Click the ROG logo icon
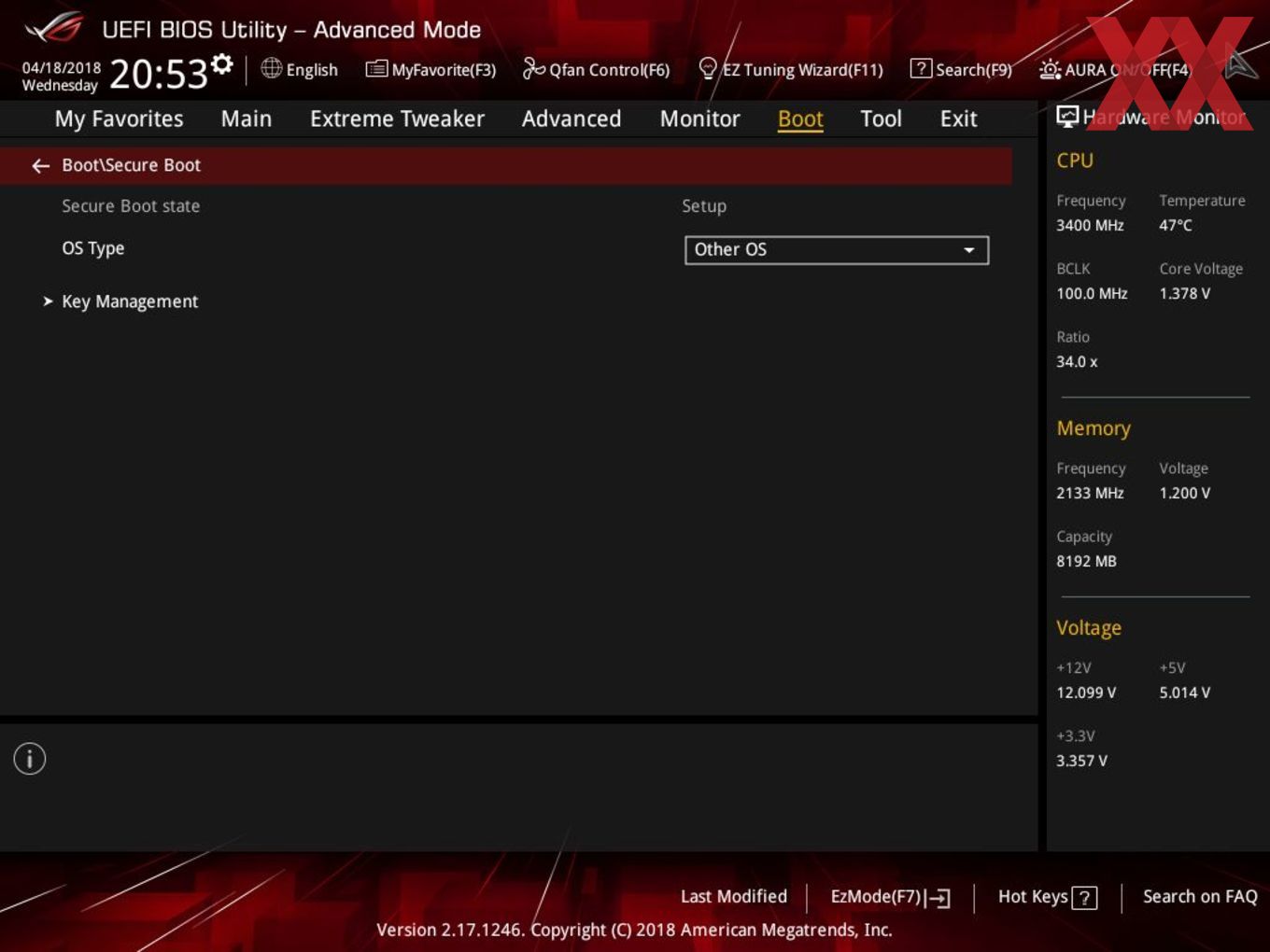This screenshot has width=1270, height=952. pos(54,28)
